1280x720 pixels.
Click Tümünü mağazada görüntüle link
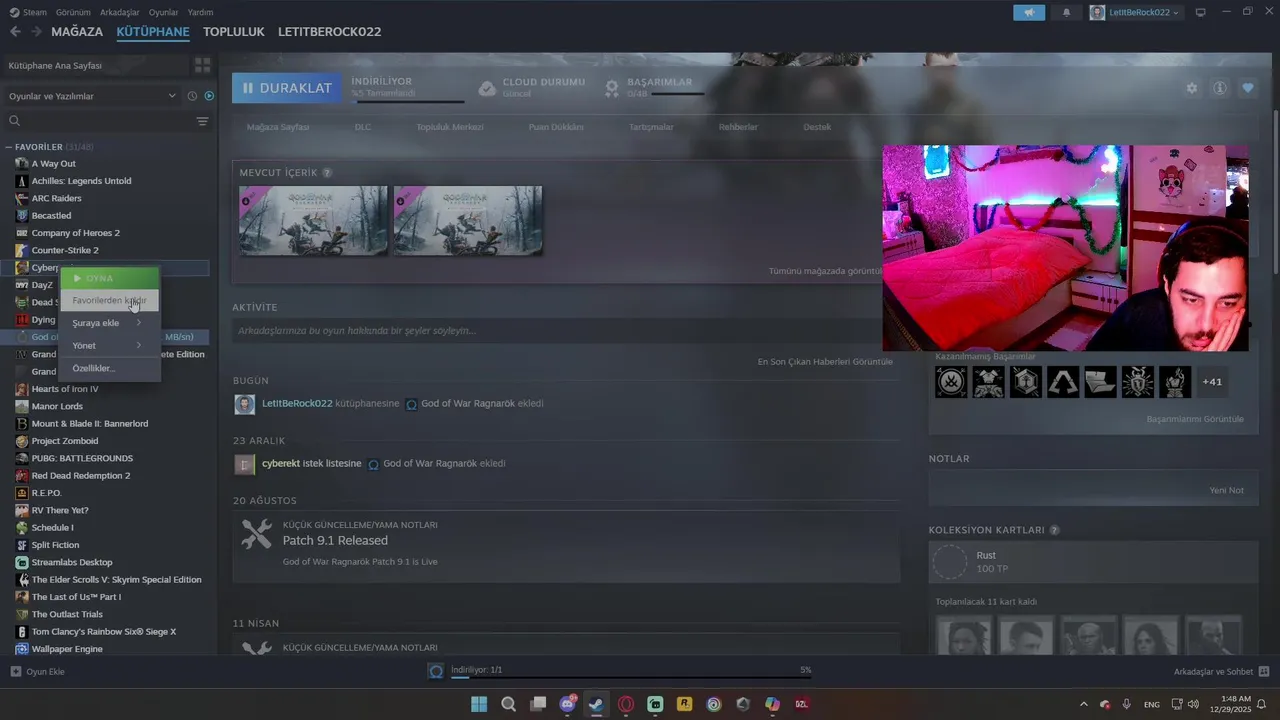825,271
